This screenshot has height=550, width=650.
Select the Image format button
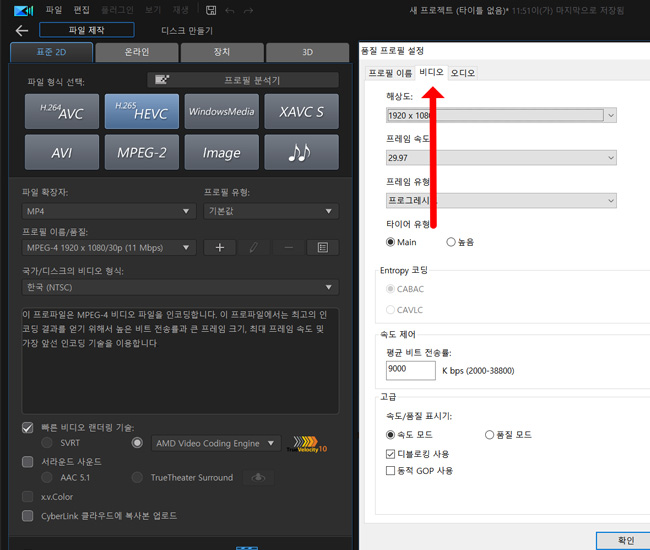coord(221,152)
